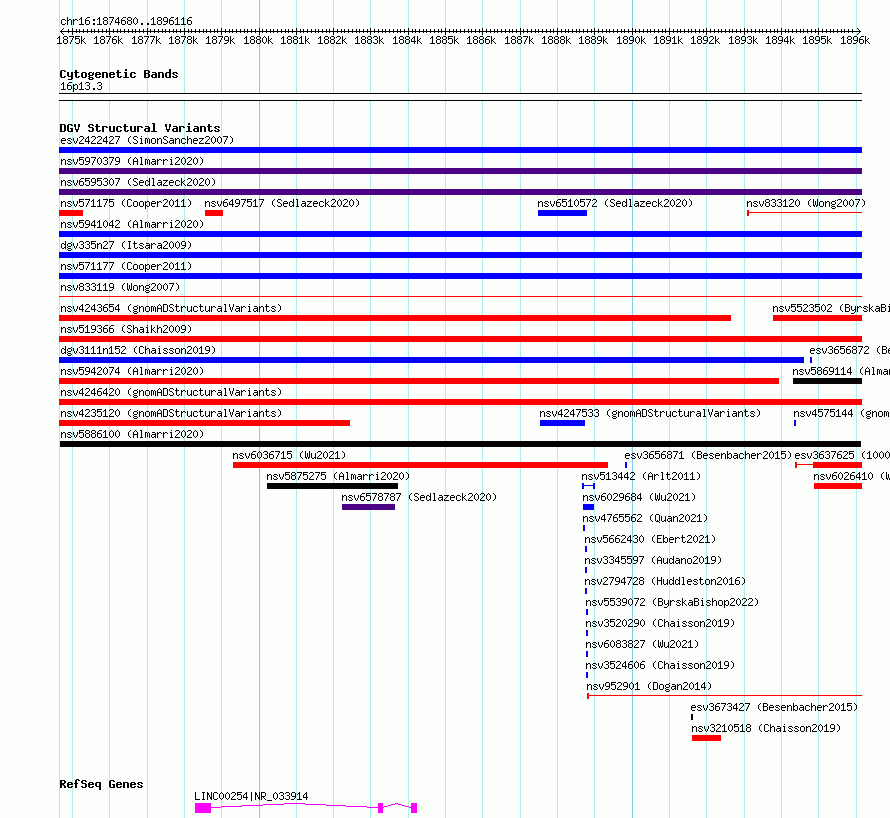Click dgv3111n152 (Chaisson2019) label
The width and height of the screenshot is (890, 818).
138,350
